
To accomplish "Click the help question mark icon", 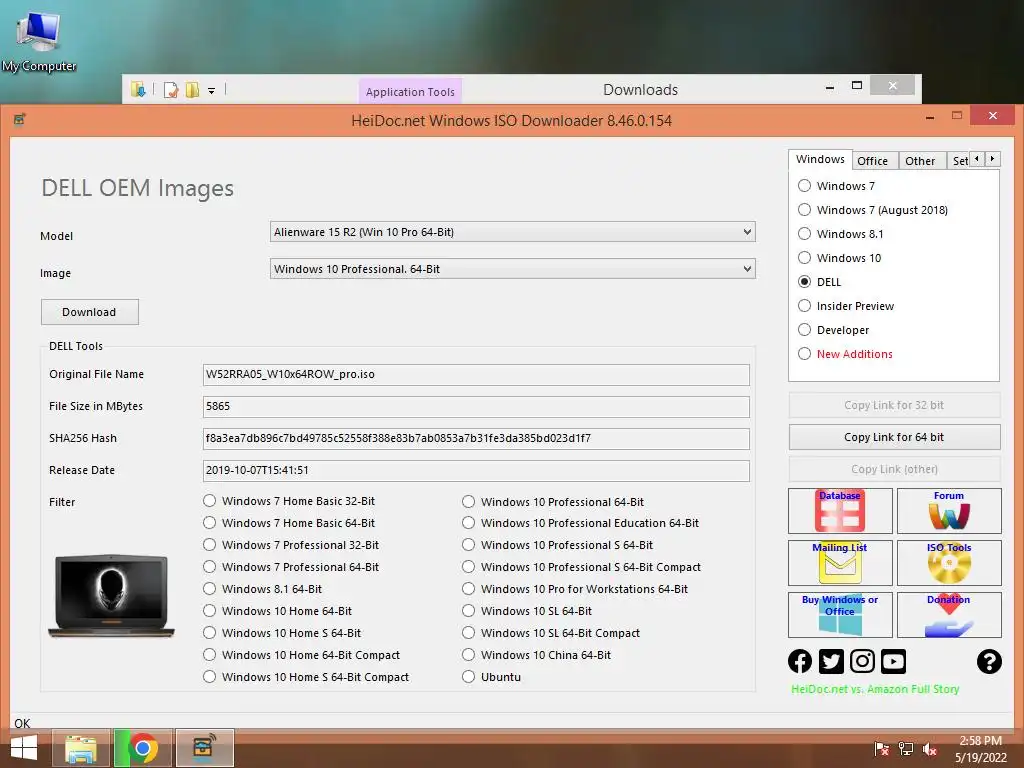I will pos(989,661).
